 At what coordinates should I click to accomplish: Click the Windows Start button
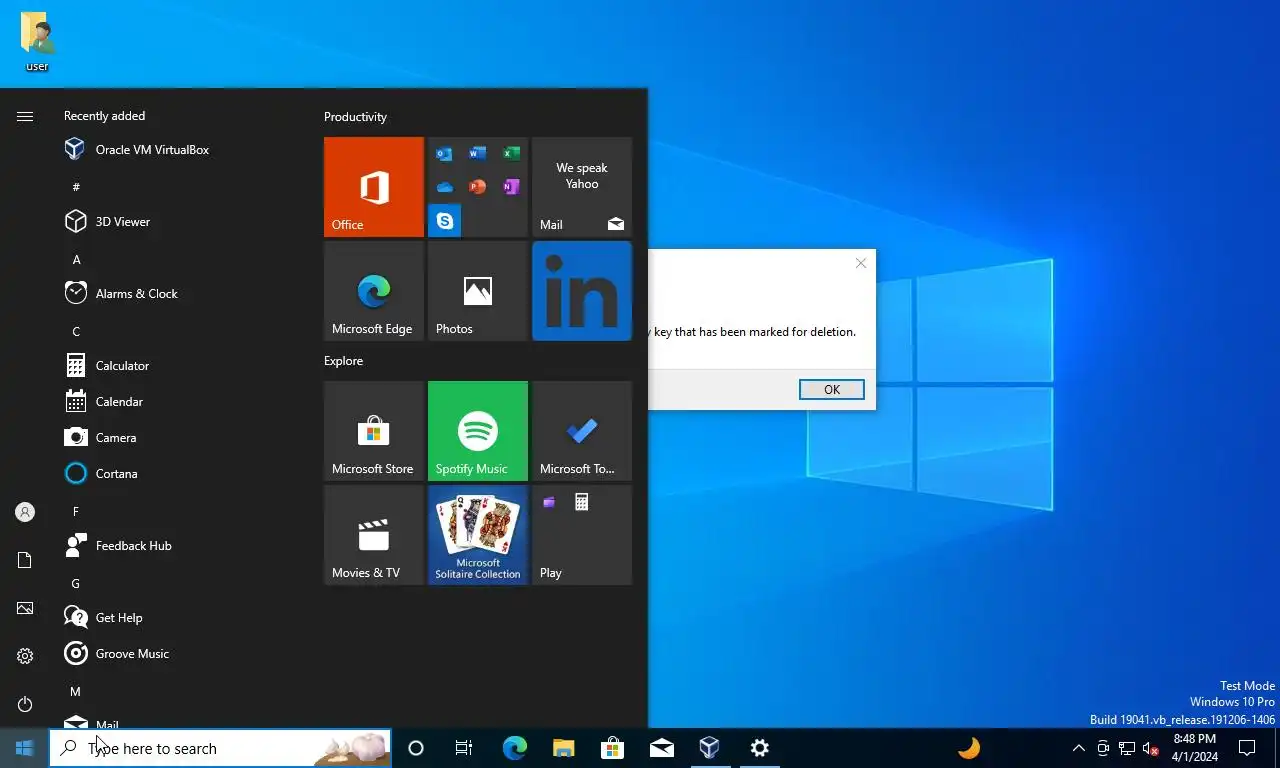[x=25, y=748]
